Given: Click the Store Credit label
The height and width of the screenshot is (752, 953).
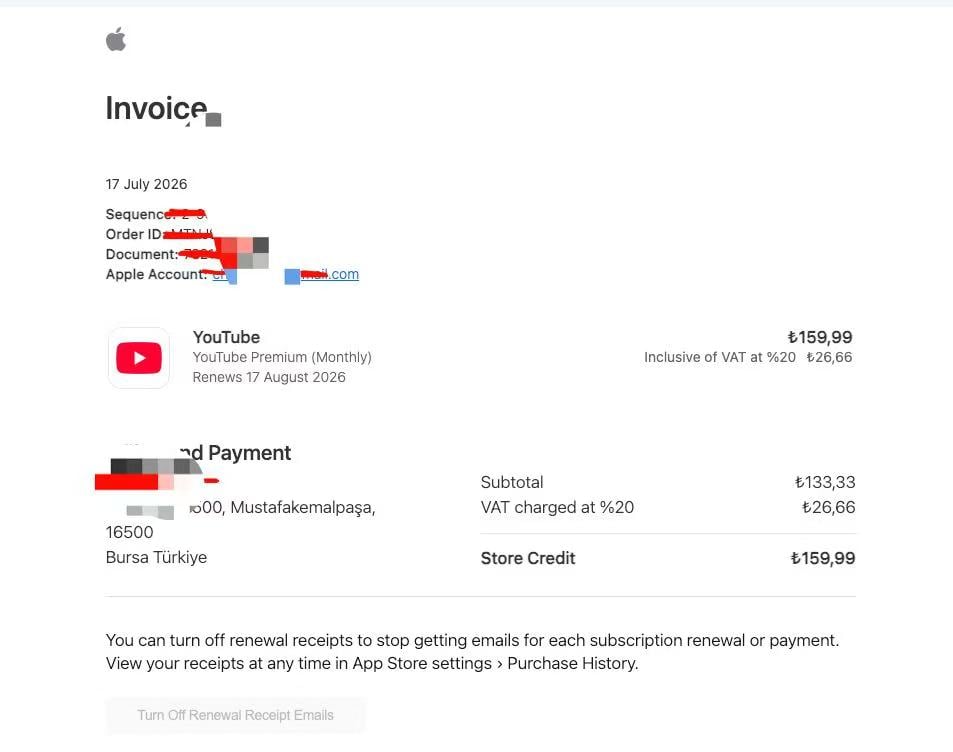Looking at the screenshot, I should pyautogui.click(x=528, y=558).
